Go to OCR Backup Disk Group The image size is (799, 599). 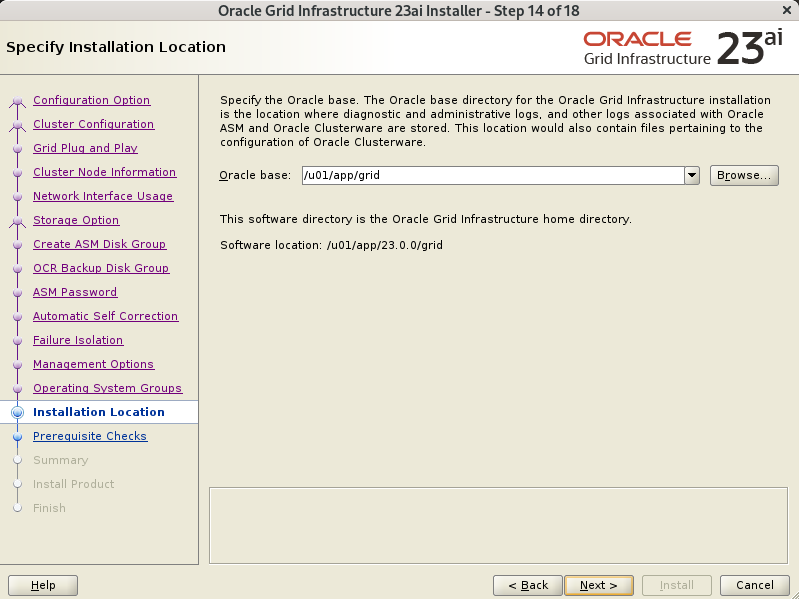101,267
